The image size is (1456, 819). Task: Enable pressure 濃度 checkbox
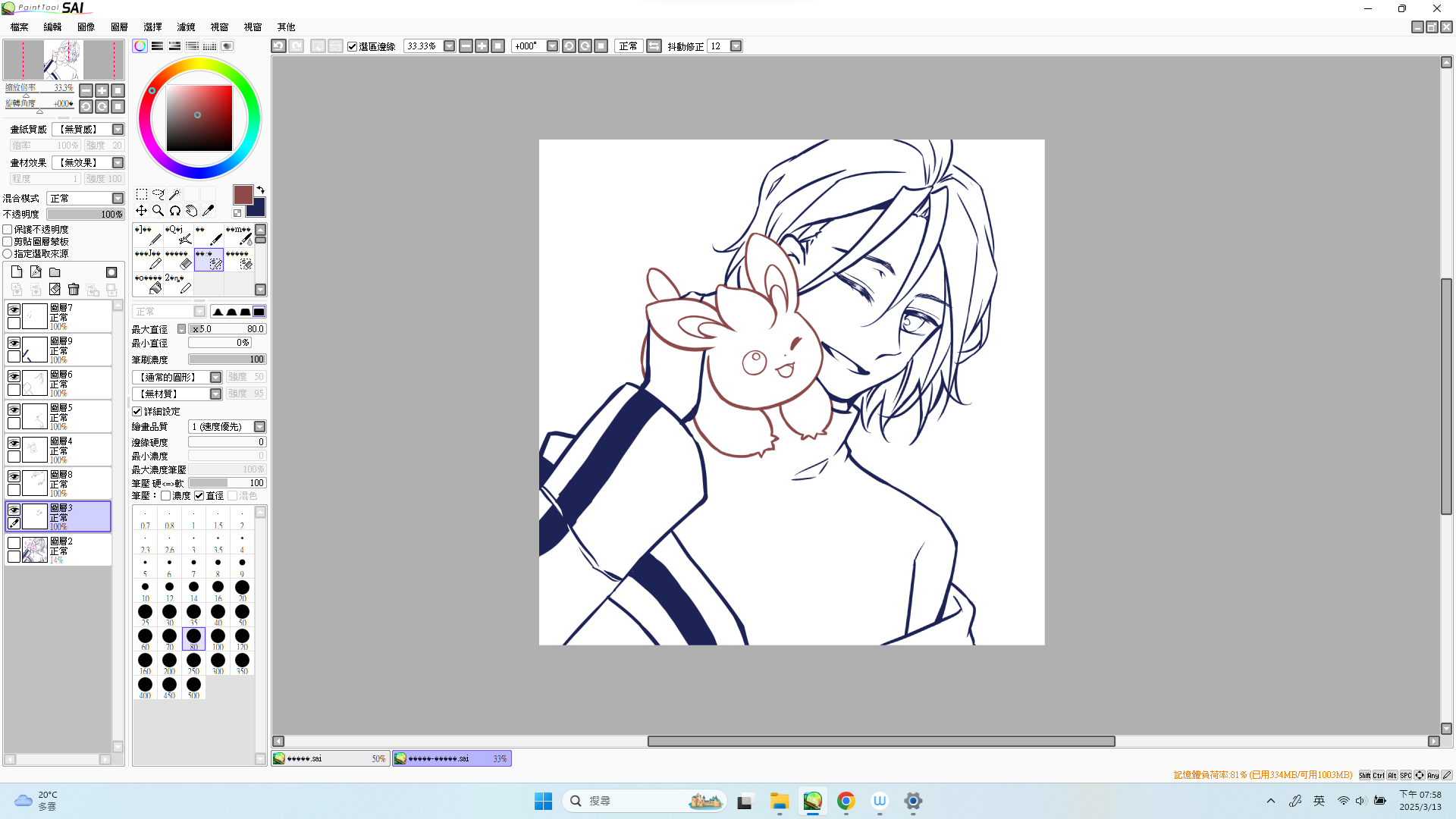166,496
